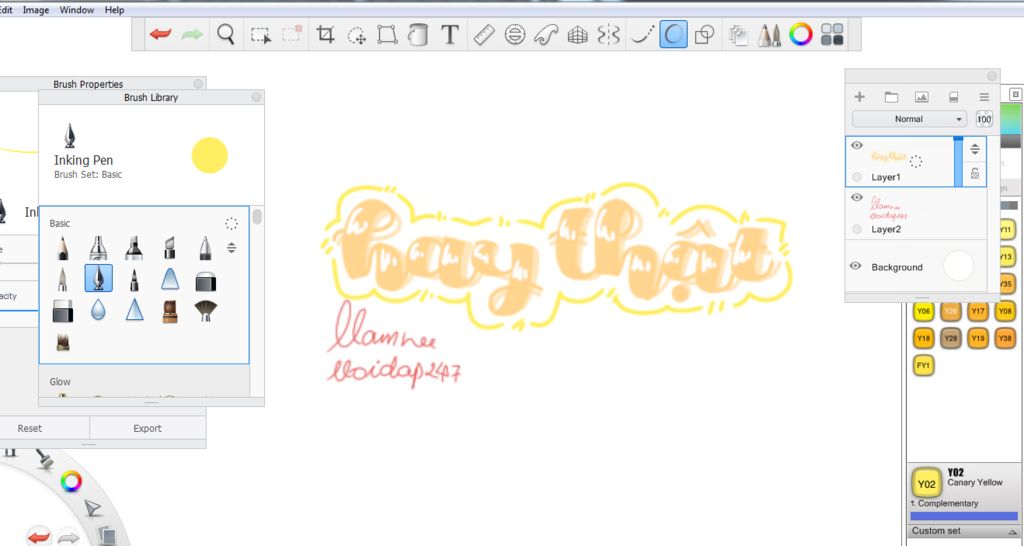Toggle the French Curve tool

pos(546,34)
